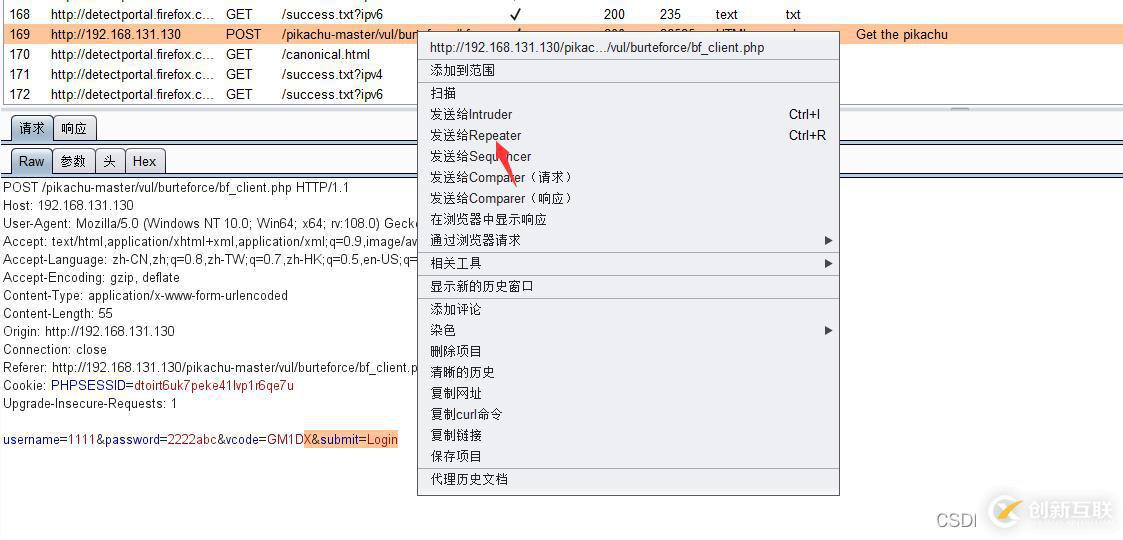Click '清晰的历史' menu entry
This screenshot has width=1123, height=540.
[628, 372]
